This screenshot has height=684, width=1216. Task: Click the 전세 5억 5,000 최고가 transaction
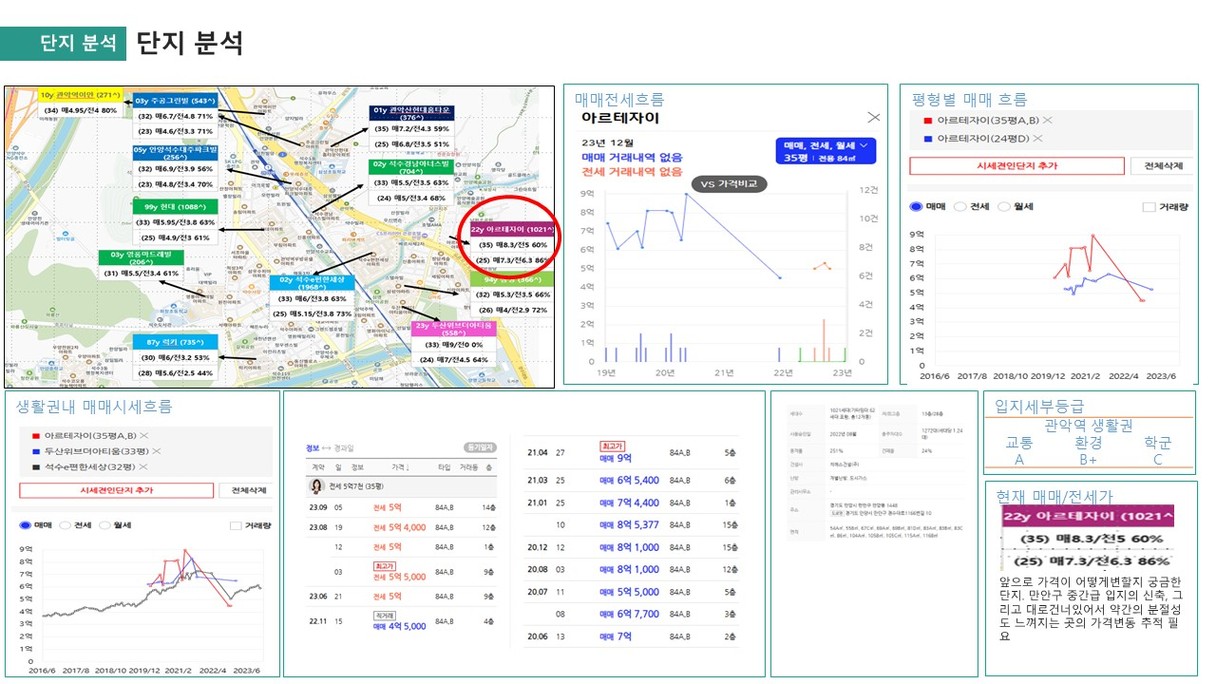point(400,572)
